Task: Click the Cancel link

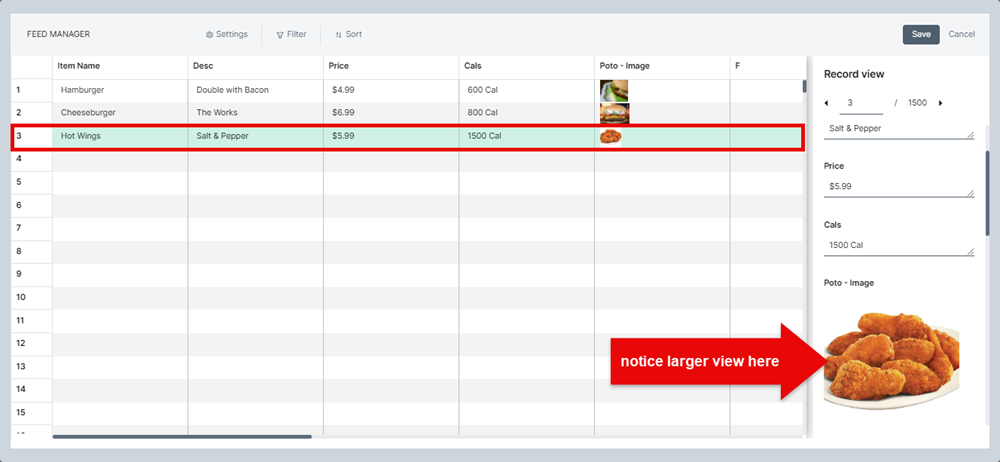Action: (x=961, y=34)
